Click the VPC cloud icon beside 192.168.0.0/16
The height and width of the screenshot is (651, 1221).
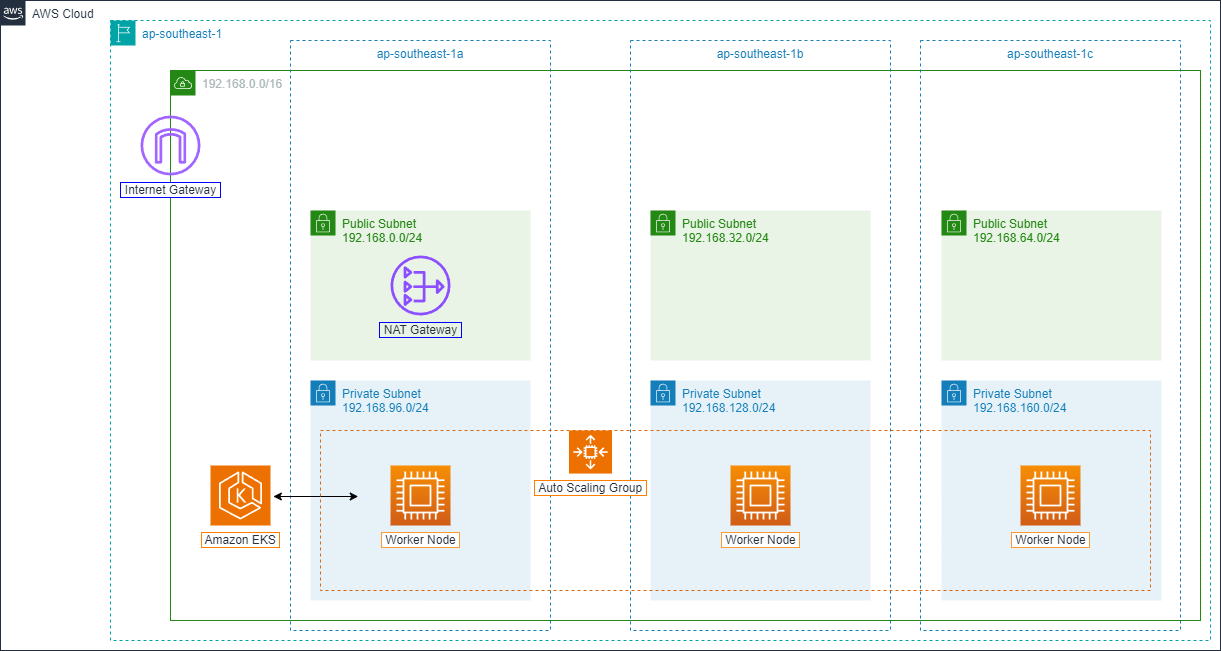click(x=183, y=83)
